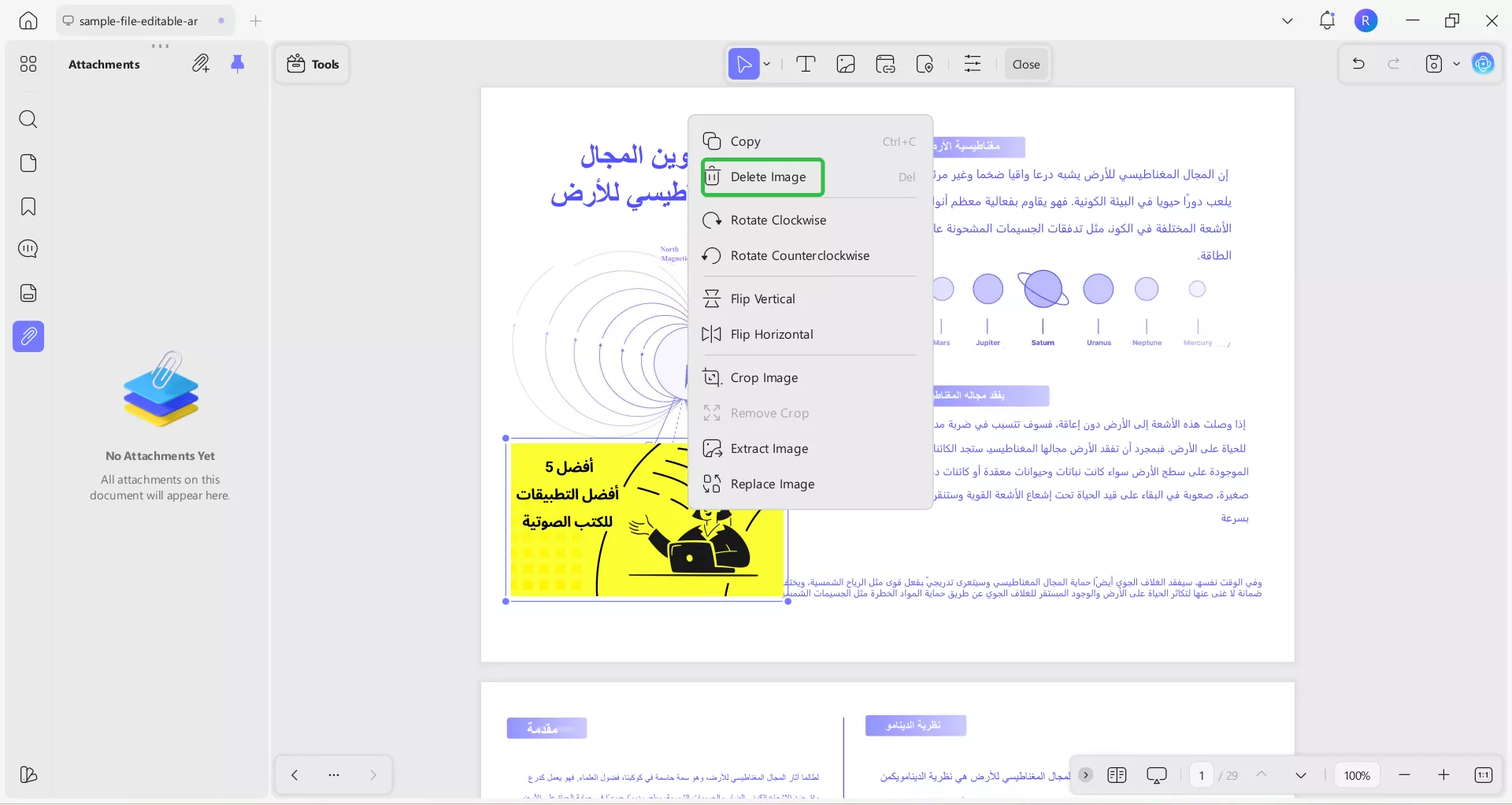Select the Edit Image tool

845,64
